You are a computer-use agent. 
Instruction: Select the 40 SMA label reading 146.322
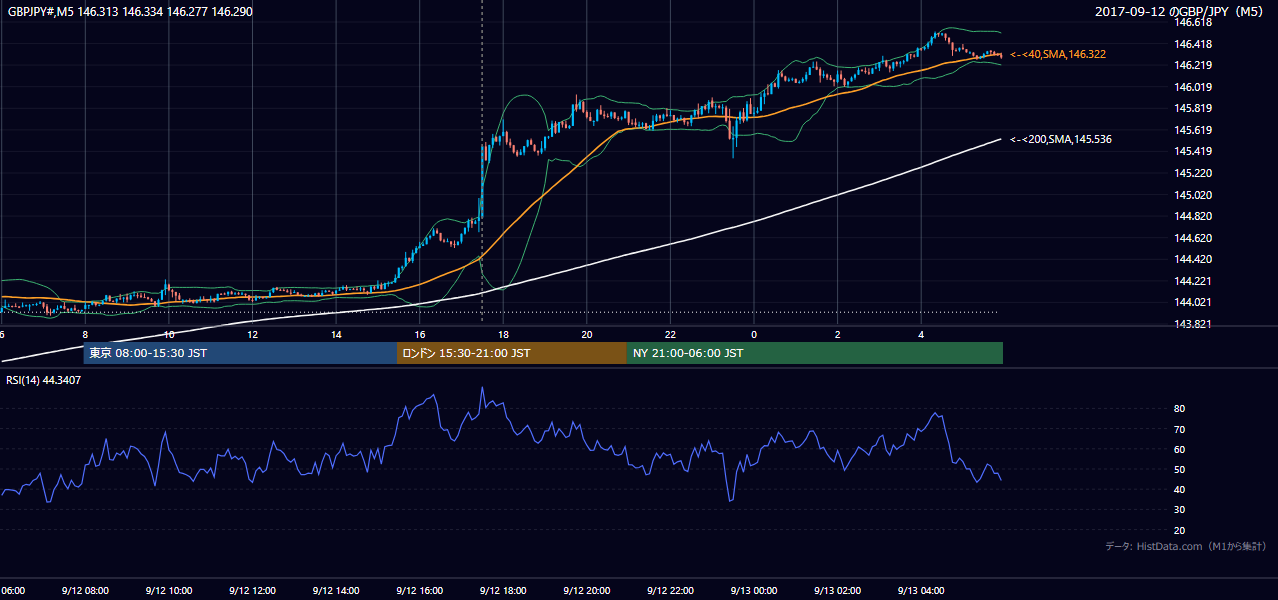pyautogui.click(x=1058, y=54)
